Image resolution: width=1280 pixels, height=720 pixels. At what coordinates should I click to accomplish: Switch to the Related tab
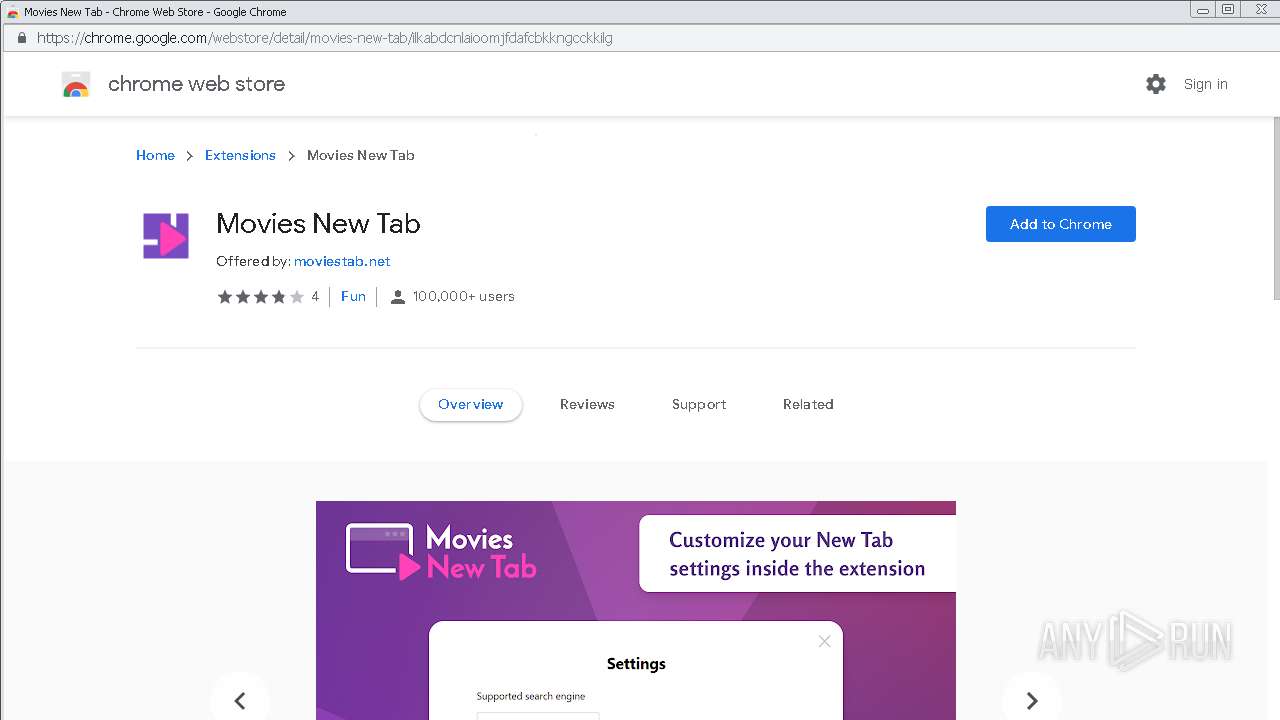[x=808, y=404]
